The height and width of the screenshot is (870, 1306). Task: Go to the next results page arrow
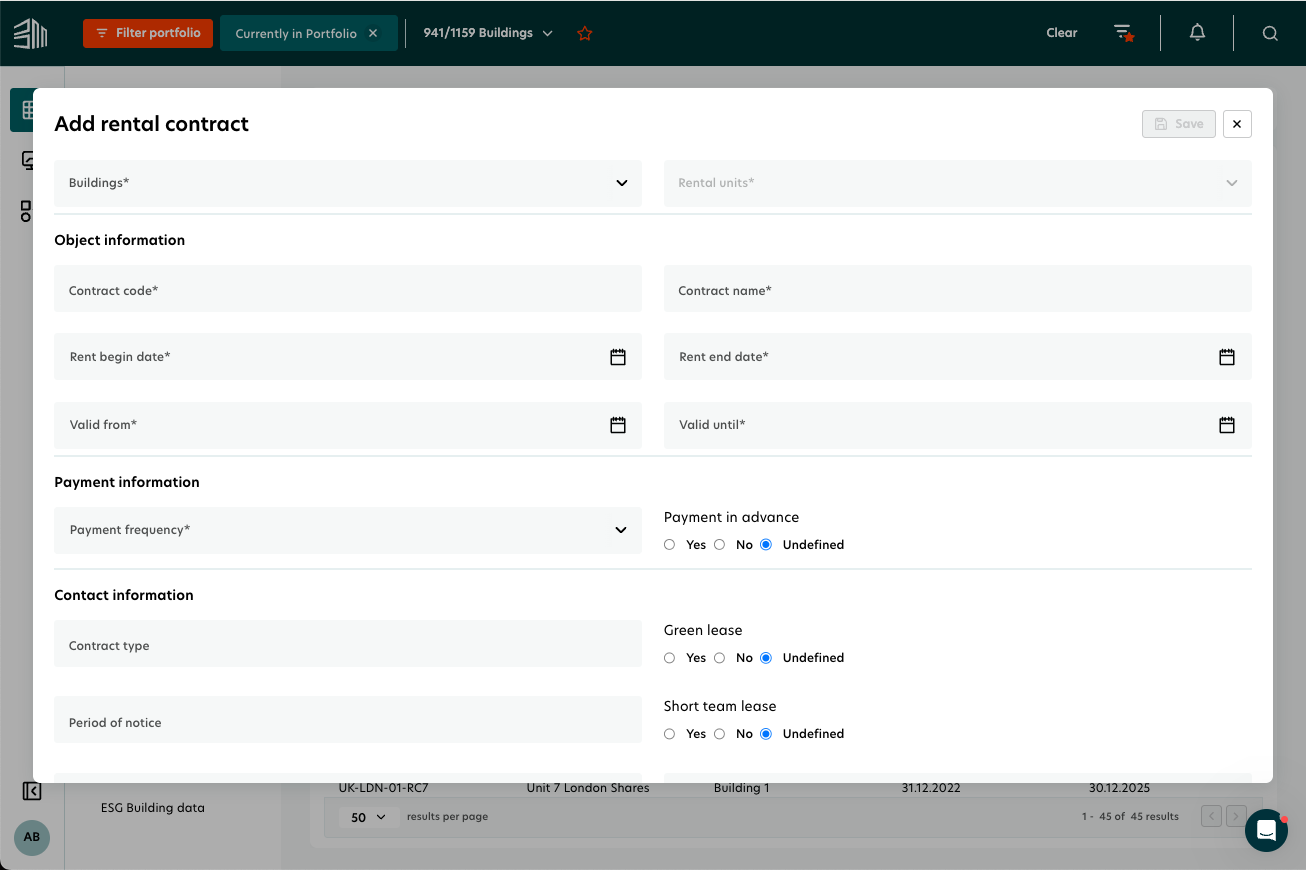point(1236,816)
